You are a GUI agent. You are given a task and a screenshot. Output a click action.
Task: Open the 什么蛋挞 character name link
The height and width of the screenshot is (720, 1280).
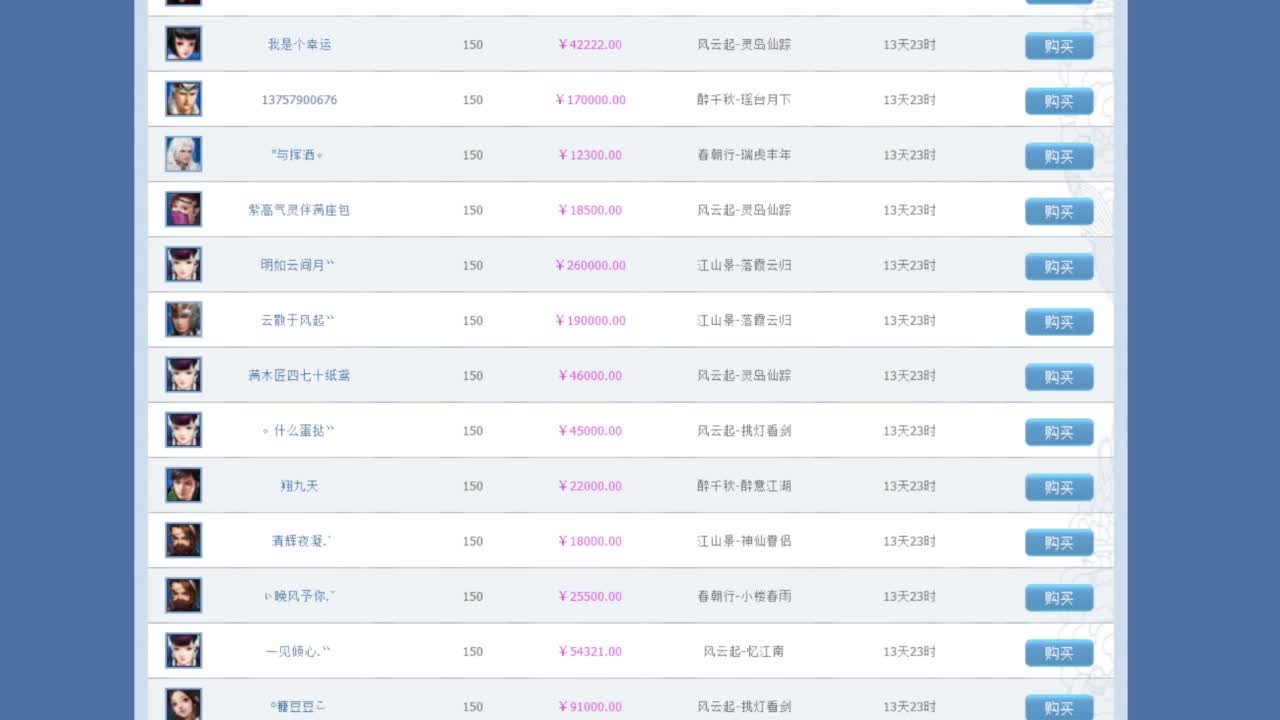(299, 431)
